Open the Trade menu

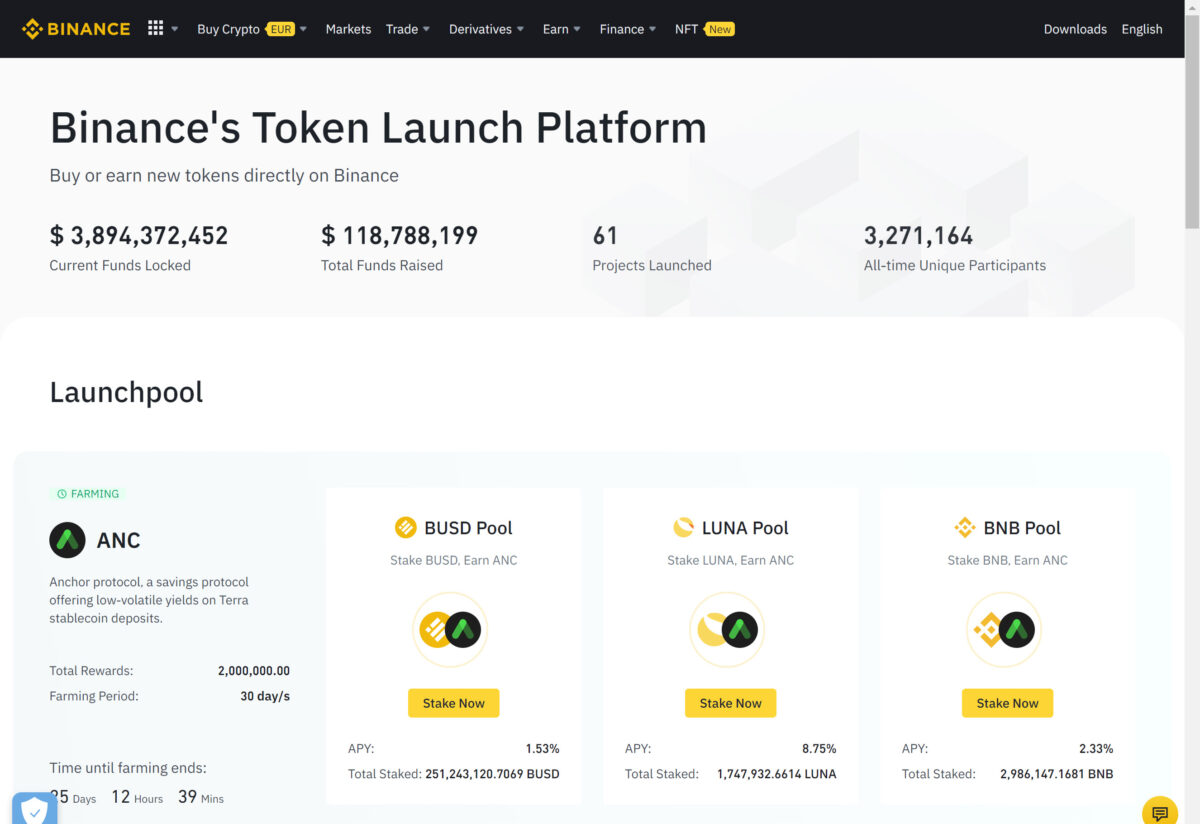[408, 29]
